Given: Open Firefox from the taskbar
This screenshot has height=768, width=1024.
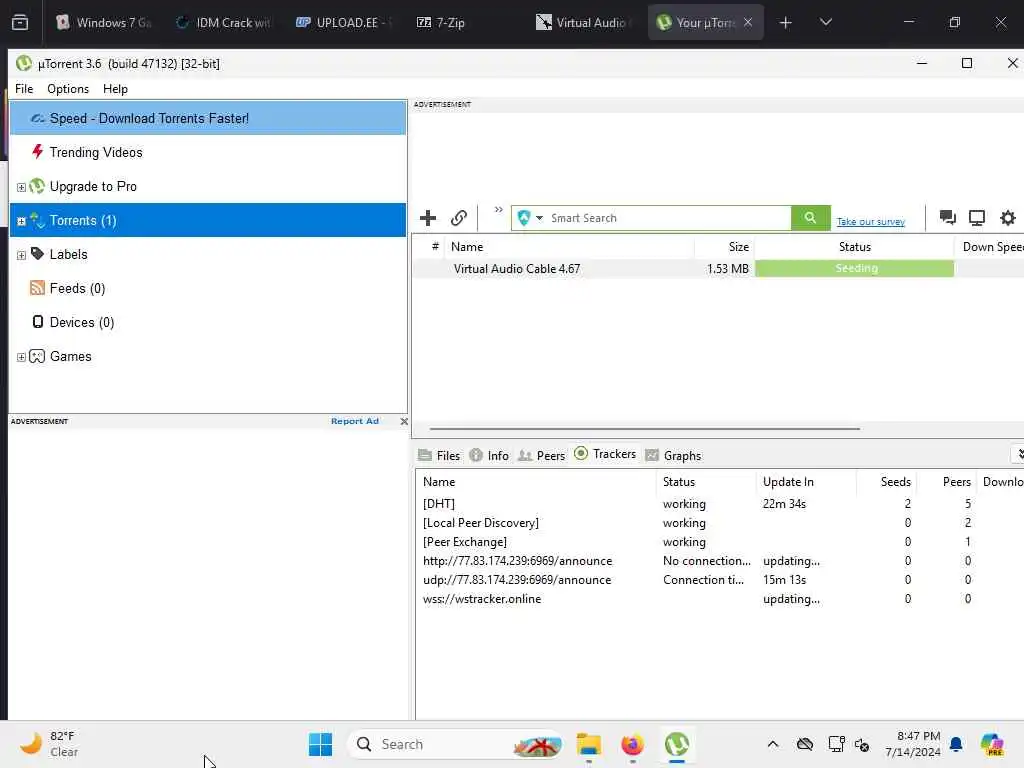Looking at the screenshot, I should tap(632, 744).
